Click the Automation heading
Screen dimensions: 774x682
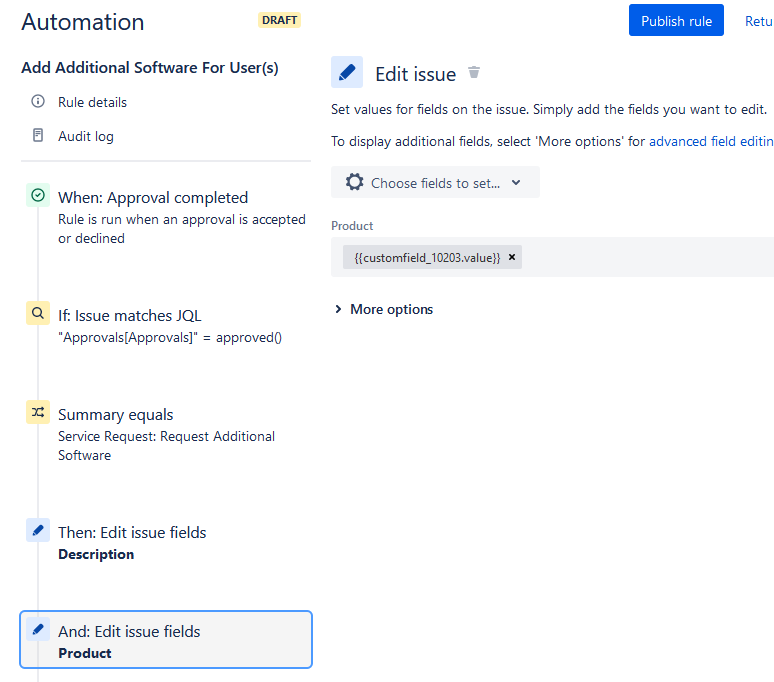click(83, 22)
